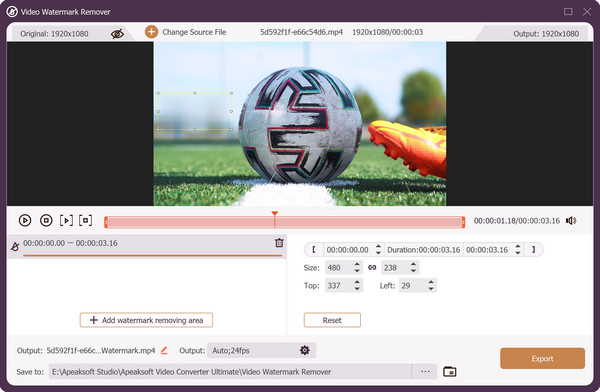Screen dimensions: 600x392
Task: Click the Save to path field
Action: click(x=230, y=372)
